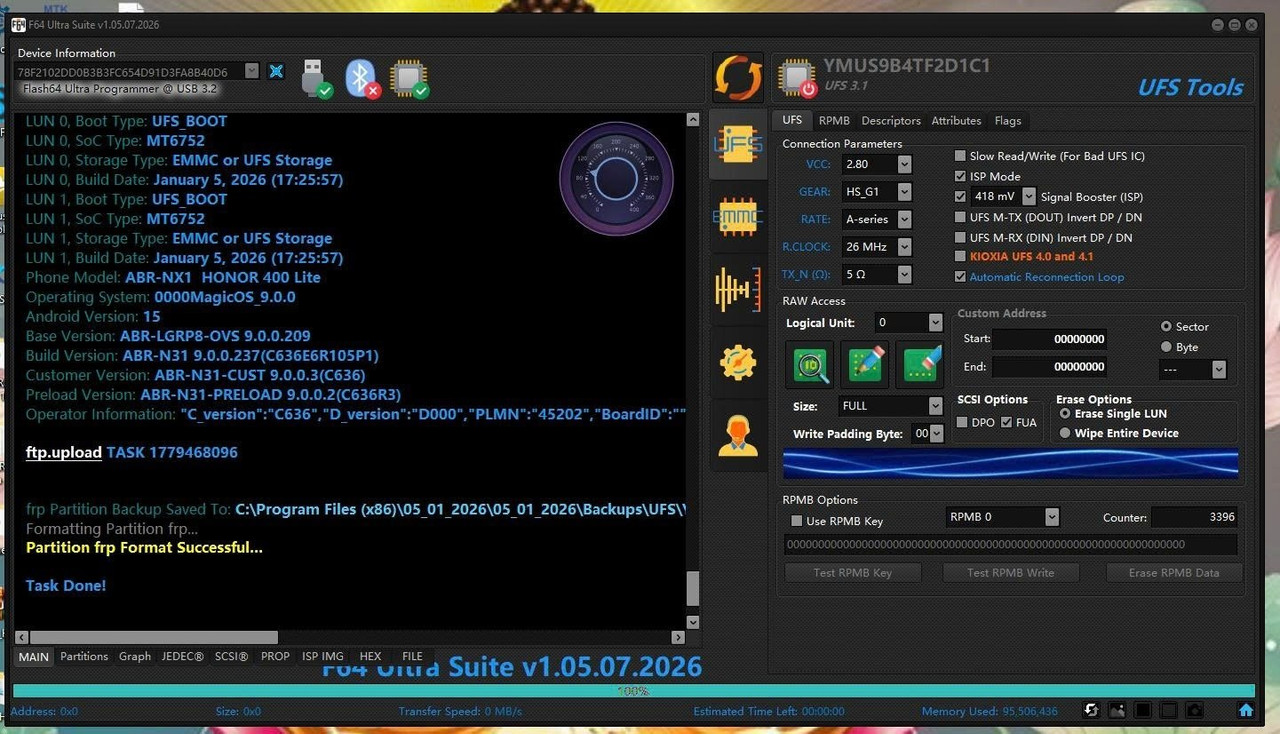
Task: Switch to the RPMB tab
Action: tap(834, 120)
